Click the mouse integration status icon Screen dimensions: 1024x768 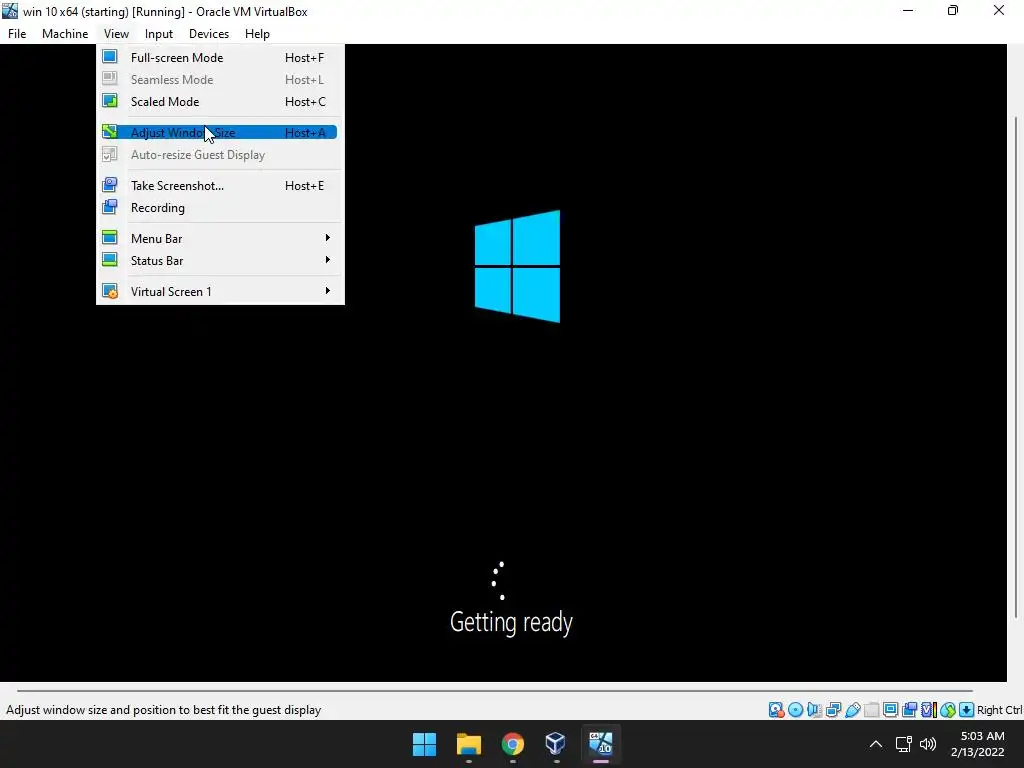click(948, 710)
